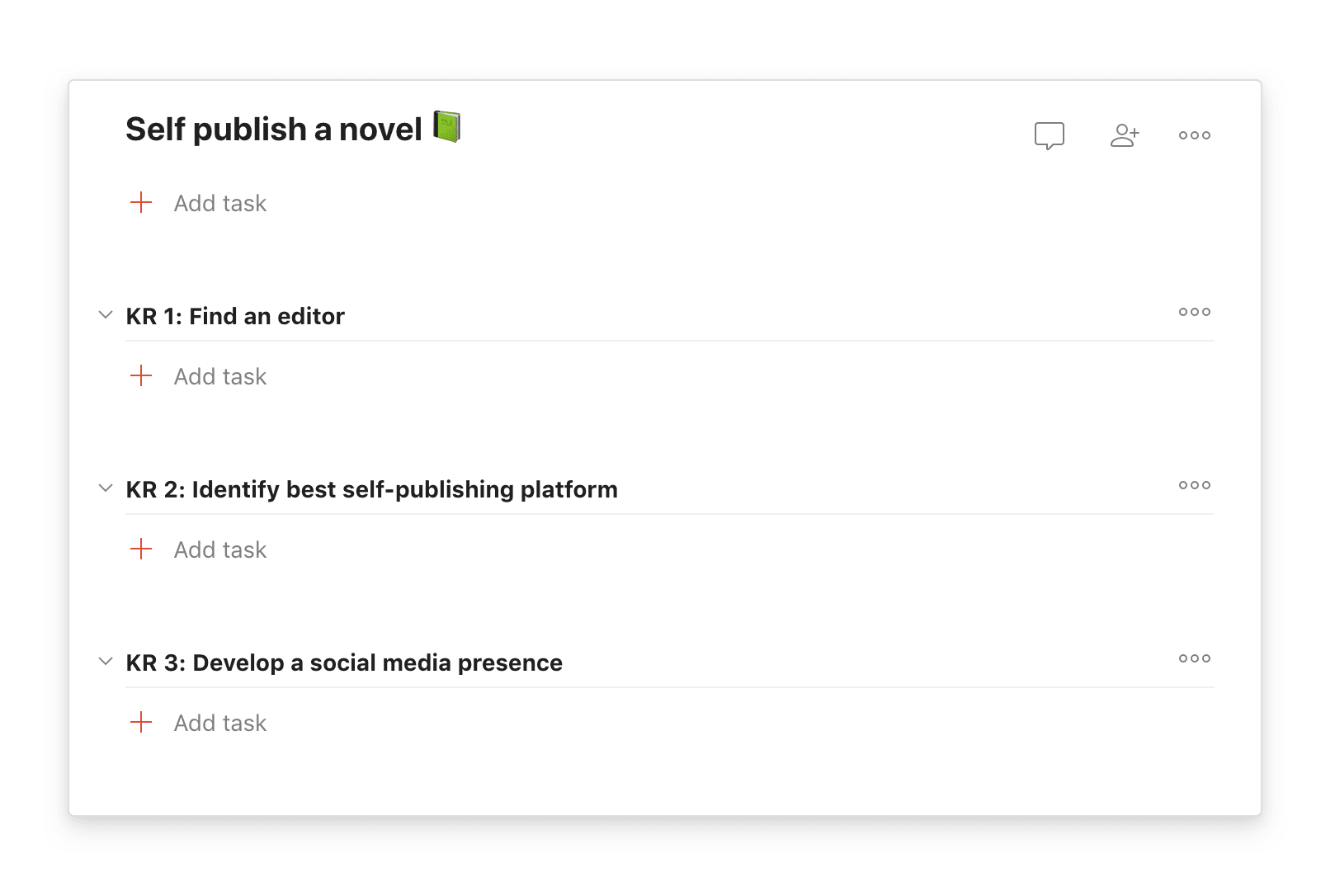Click Add task below KR 2 heading
Image resolution: width=1335 pixels, height=896 pixels.
[219, 548]
